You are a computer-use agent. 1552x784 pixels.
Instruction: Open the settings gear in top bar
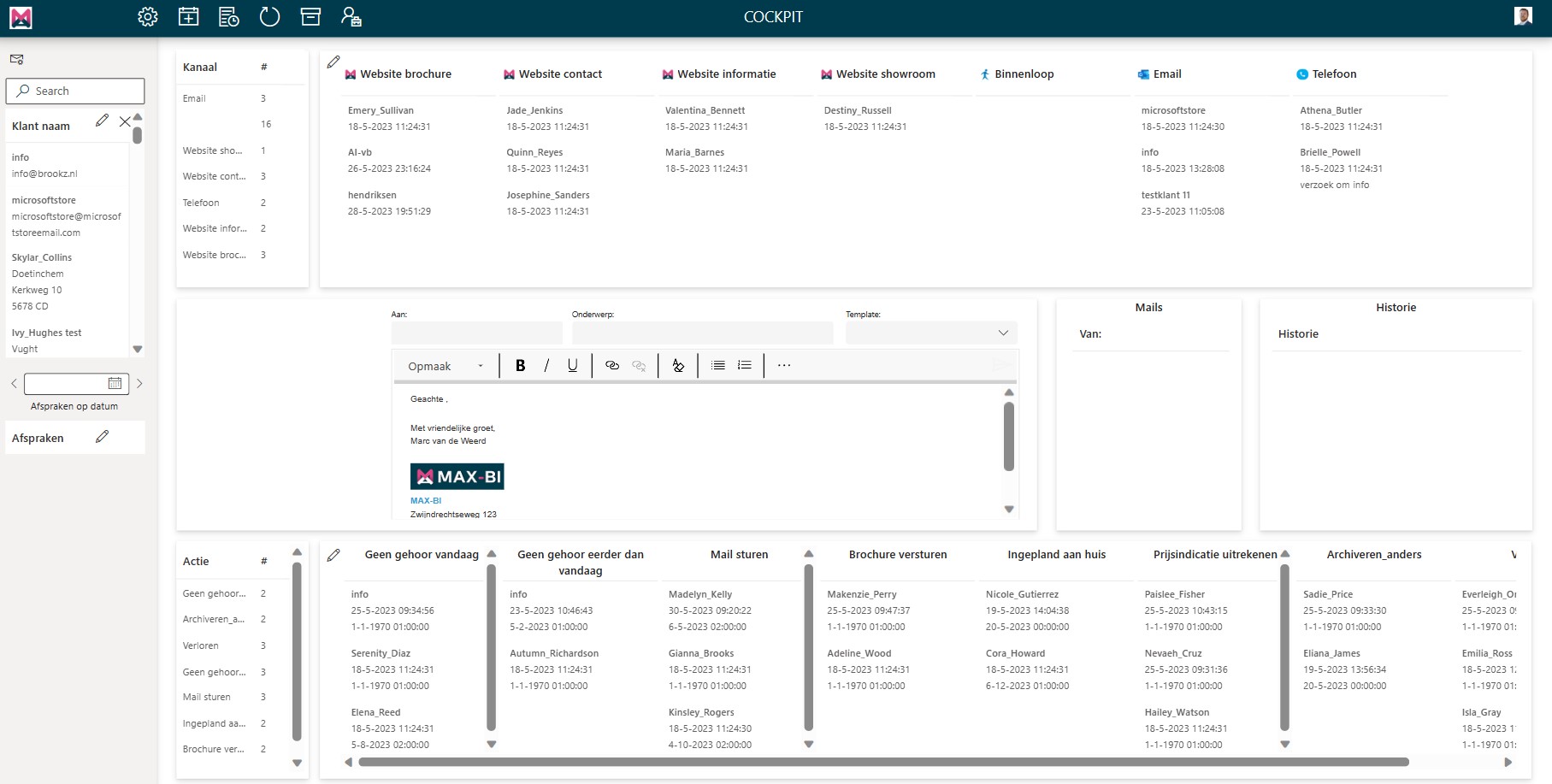[x=148, y=17]
